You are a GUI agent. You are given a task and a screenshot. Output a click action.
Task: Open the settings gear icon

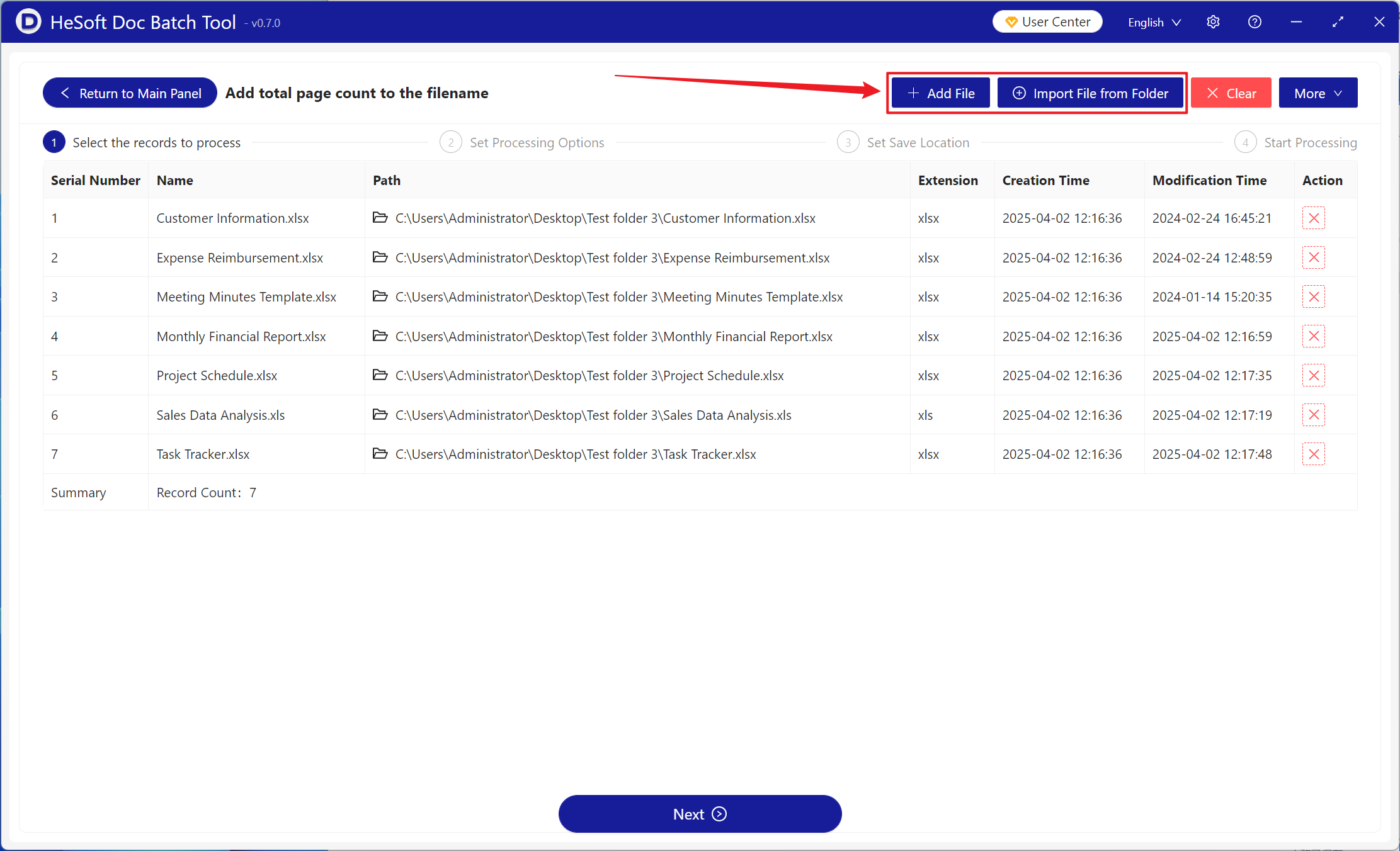[x=1213, y=22]
